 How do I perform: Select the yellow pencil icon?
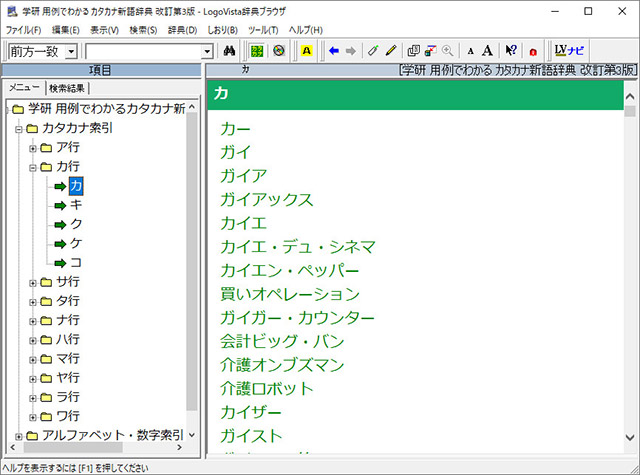pos(391,51)
